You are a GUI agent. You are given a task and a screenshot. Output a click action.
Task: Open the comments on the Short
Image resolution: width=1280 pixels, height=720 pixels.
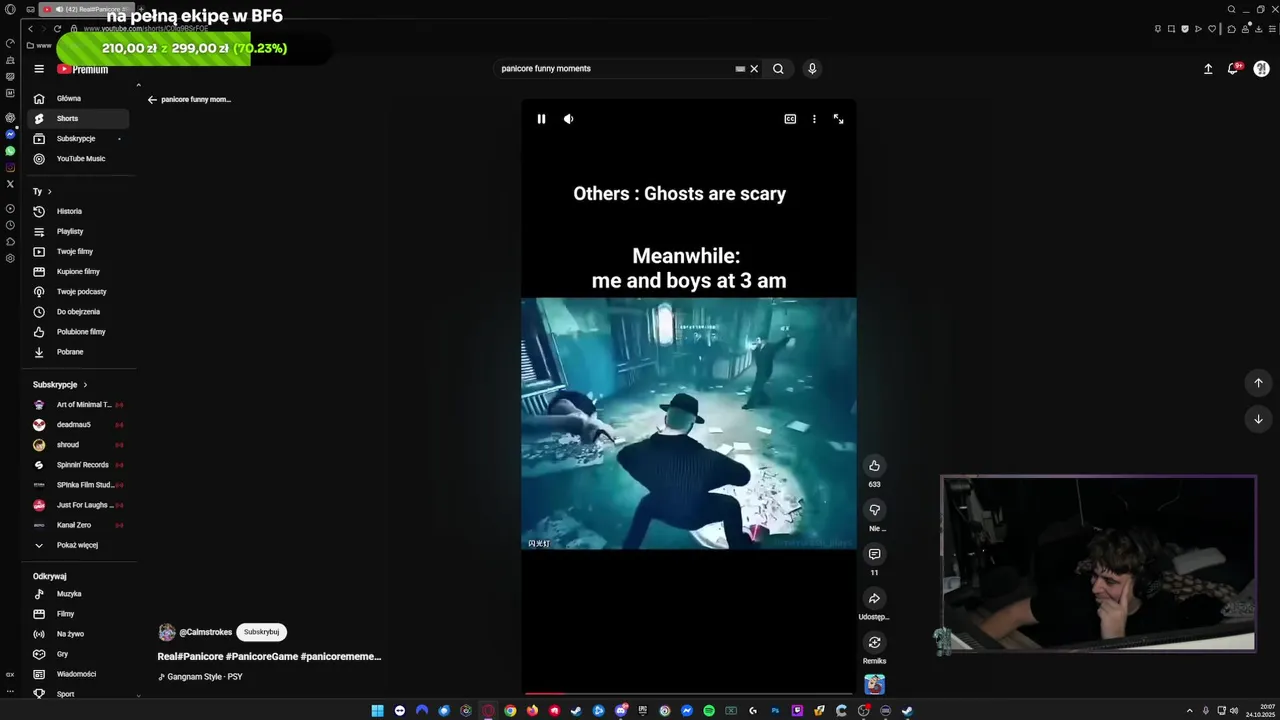[x=874, y=554]
